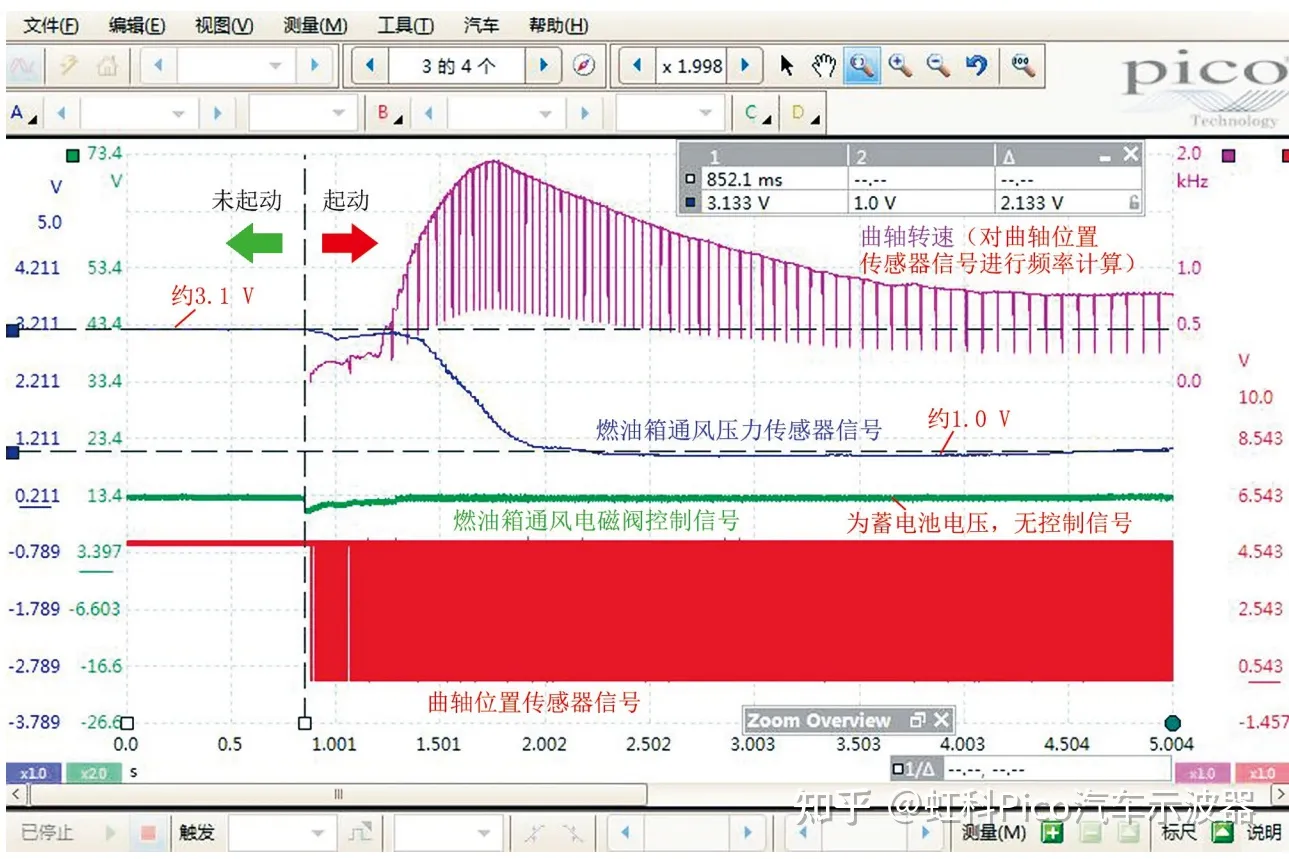Click the red stop capture button
This screenshot has height=859, width=1289.
click(149, 832)
